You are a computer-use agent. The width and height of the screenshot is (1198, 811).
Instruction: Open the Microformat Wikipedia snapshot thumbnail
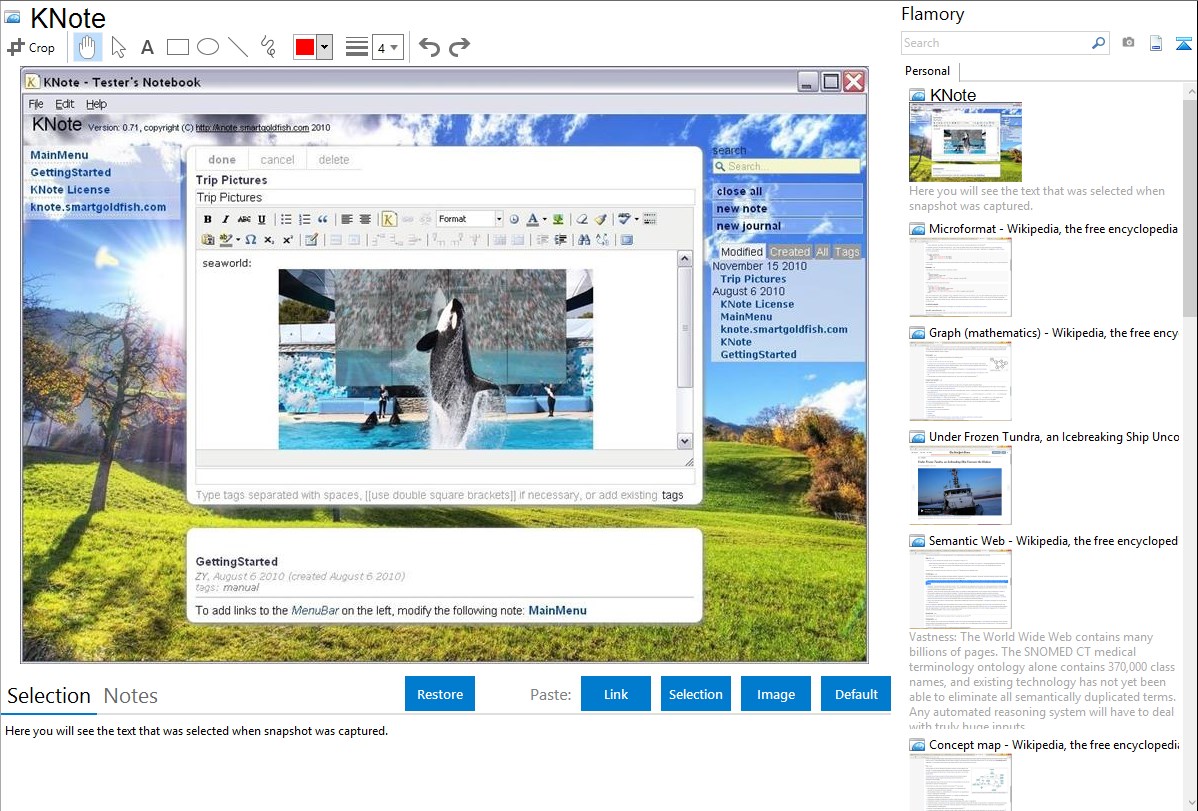coord(960,277)
